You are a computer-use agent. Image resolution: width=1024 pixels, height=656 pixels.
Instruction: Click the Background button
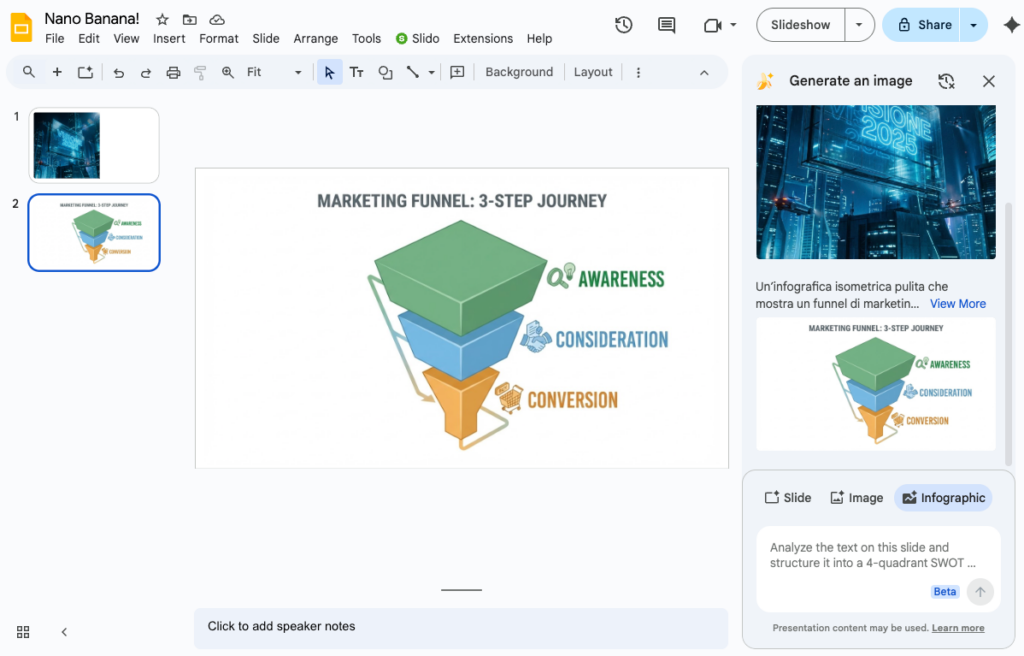click(519, 72)
